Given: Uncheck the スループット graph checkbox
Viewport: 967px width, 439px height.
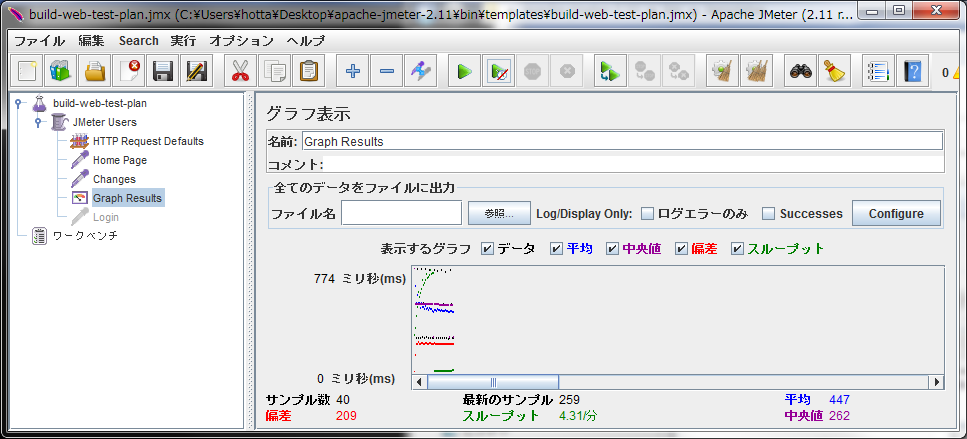Looking at the screenshot, I should click(x=738, y=248).
